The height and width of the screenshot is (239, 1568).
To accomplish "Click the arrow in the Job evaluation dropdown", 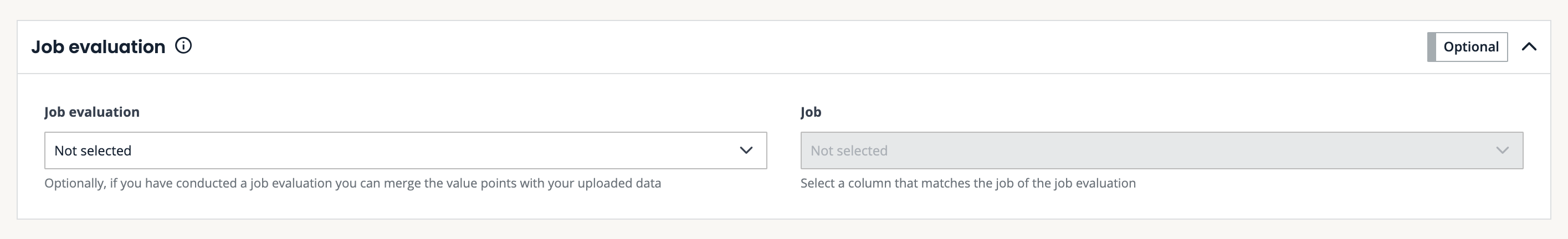I will coord(746,150).
